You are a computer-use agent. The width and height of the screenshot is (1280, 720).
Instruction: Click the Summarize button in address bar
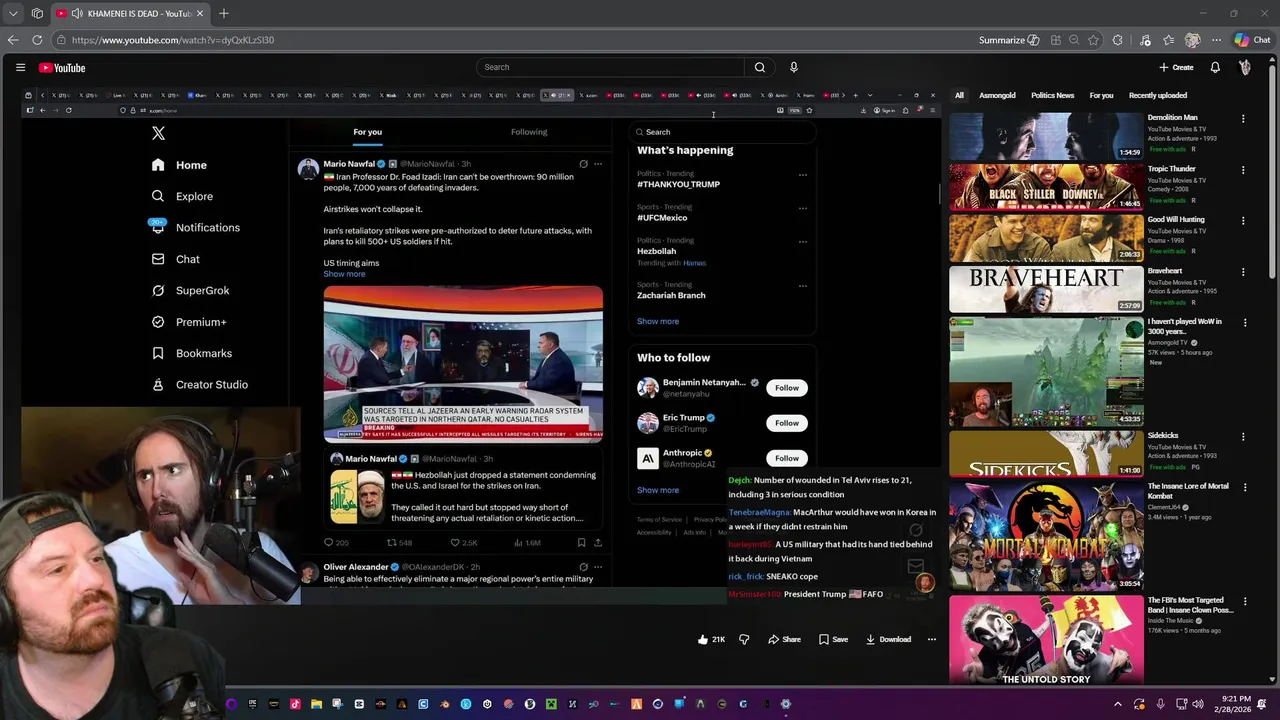[x=1008, y=40]
